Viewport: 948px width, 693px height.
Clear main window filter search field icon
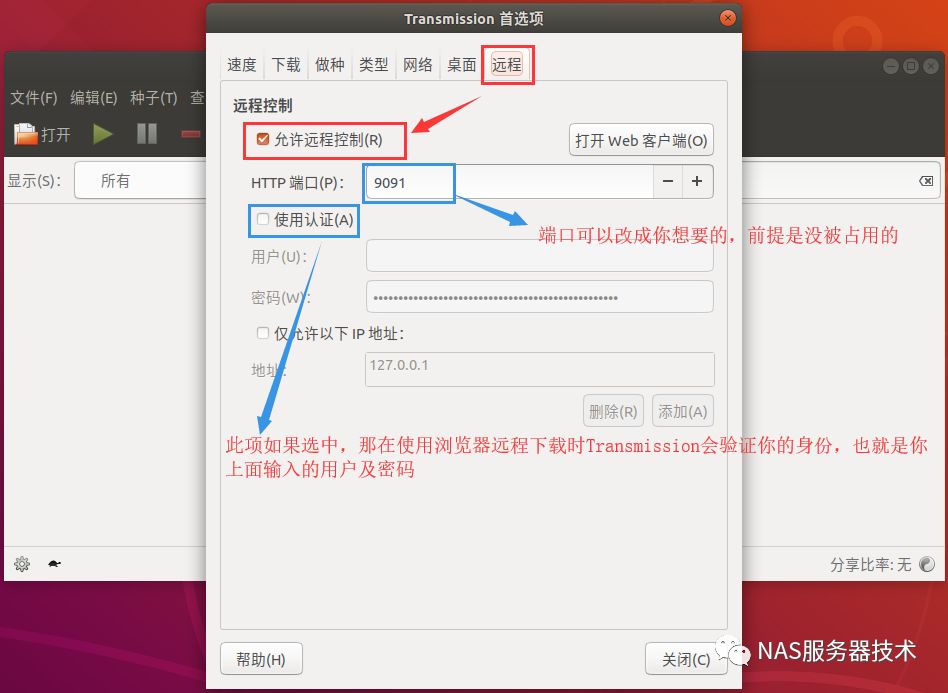click(x=926, y=181)
